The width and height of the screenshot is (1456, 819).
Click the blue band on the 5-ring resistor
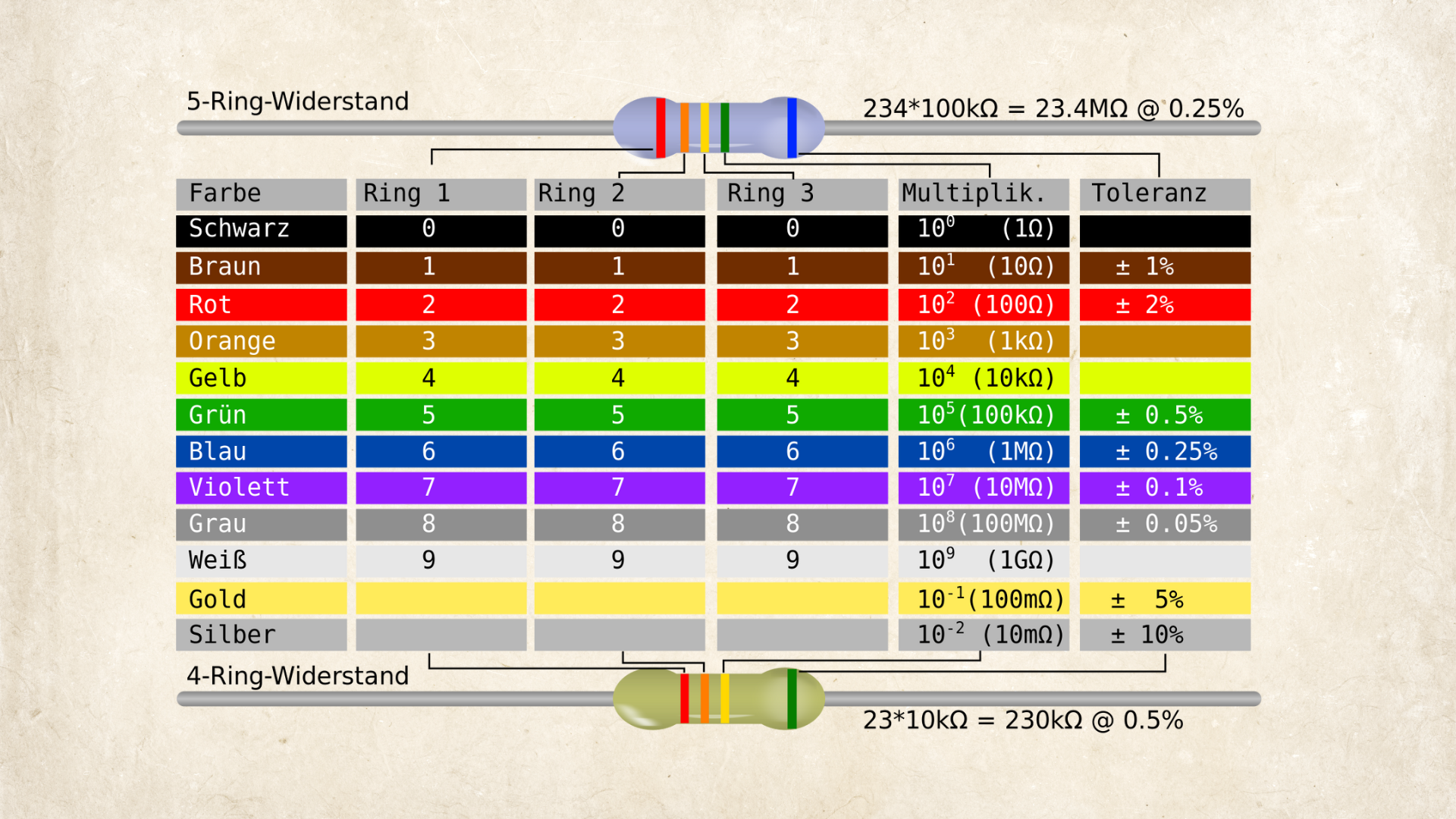point(792,127)
